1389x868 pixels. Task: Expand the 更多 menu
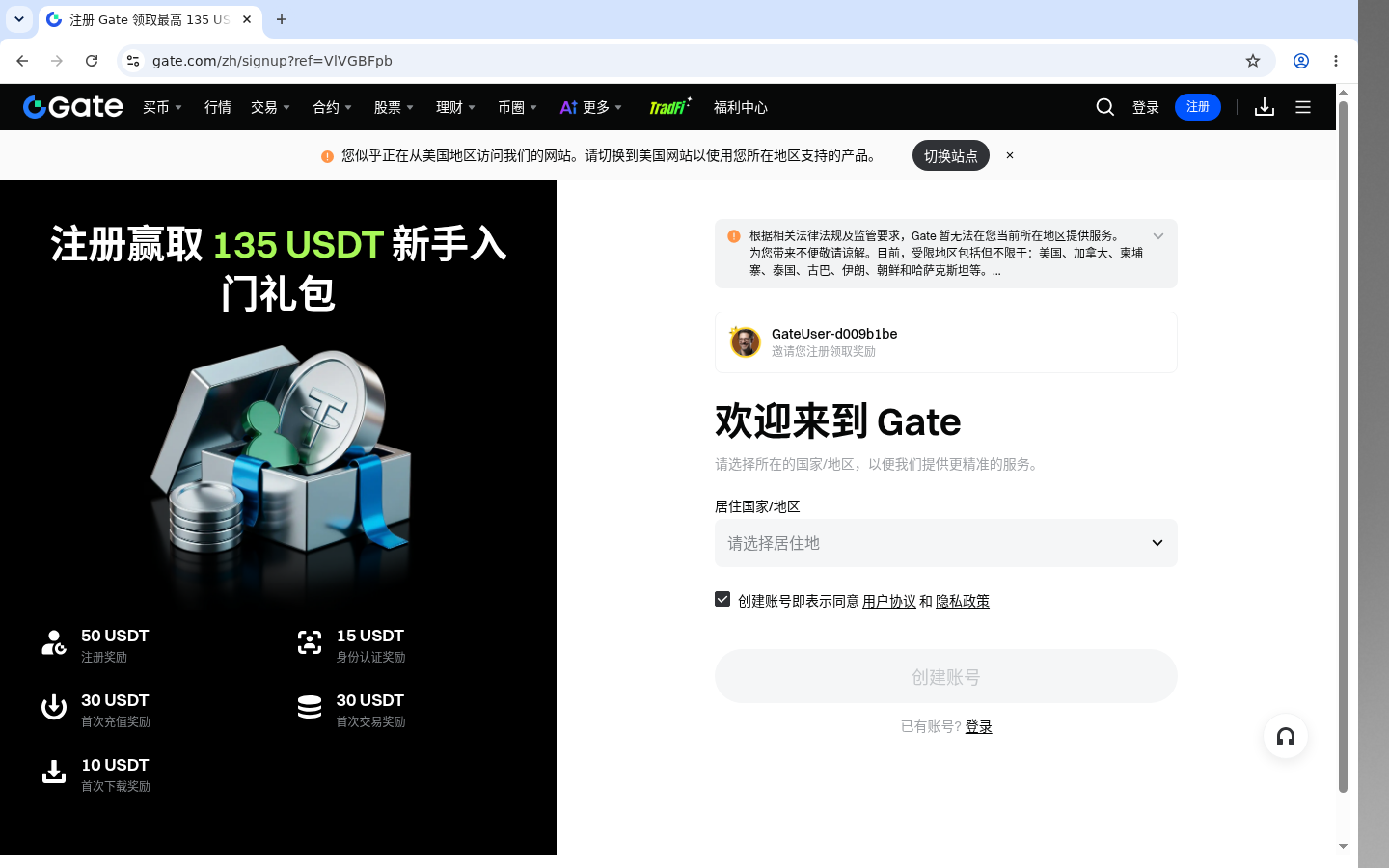click(x=591, y=107)
